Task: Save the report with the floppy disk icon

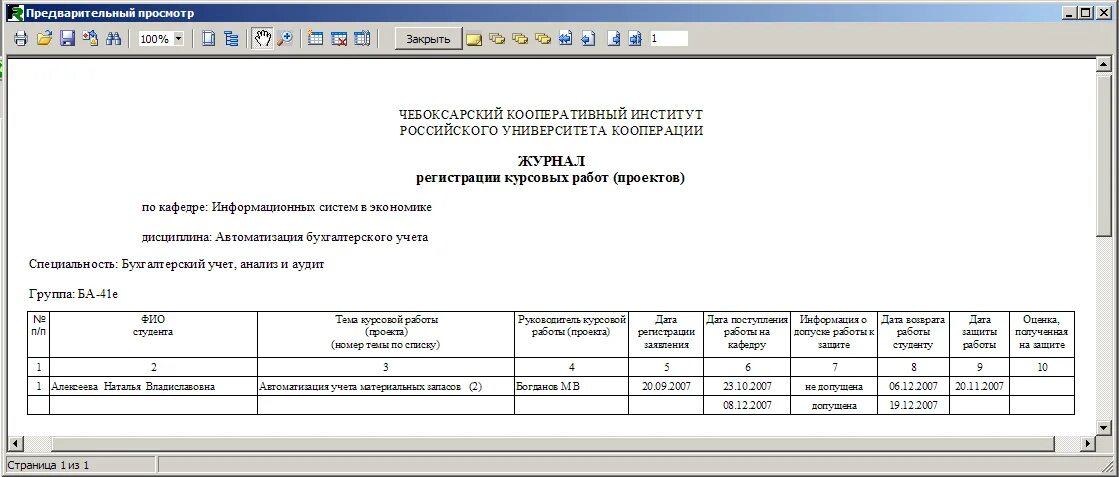Action: pos(67,39)
